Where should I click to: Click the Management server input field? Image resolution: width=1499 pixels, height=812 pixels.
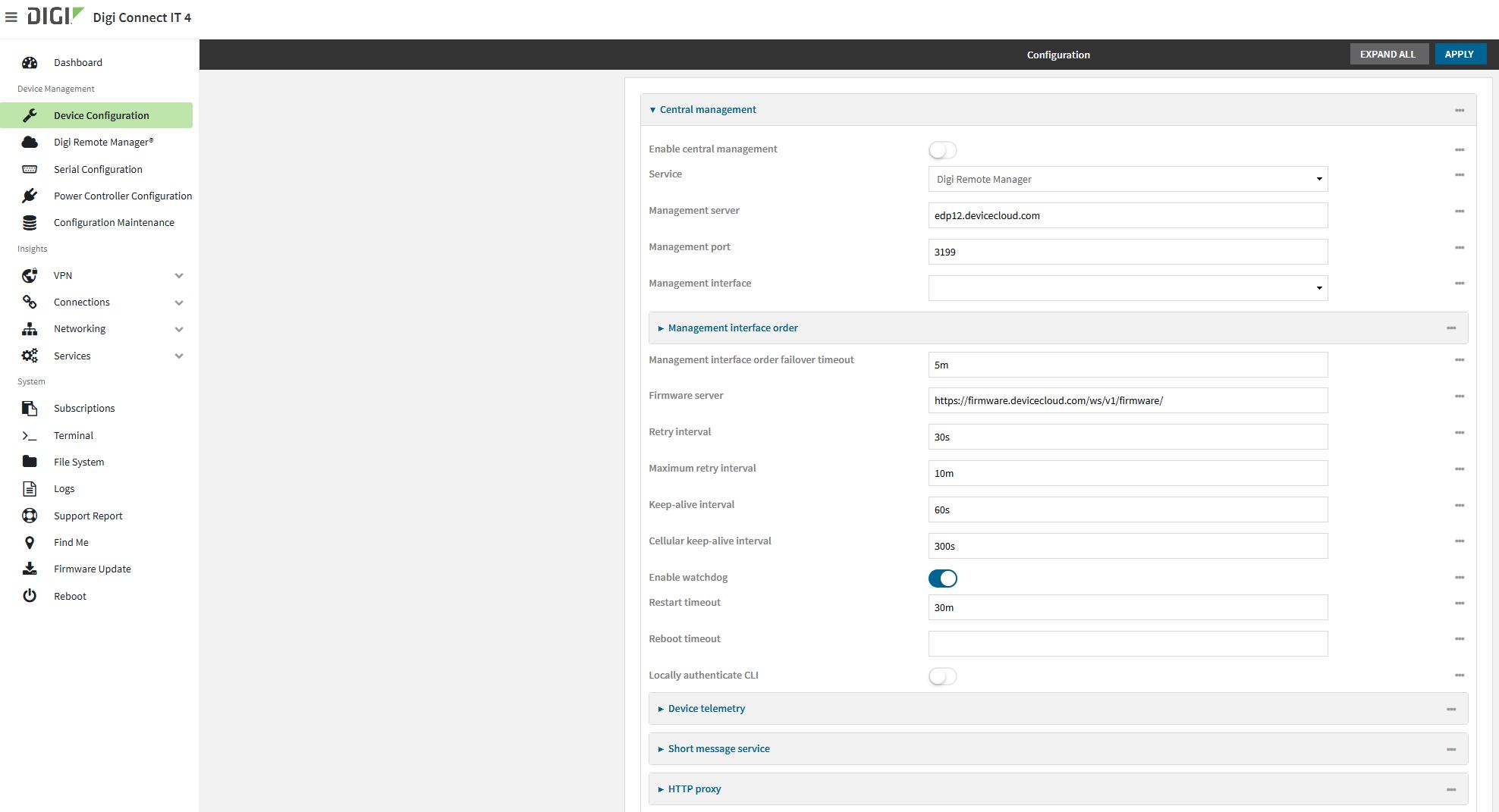1128,215
